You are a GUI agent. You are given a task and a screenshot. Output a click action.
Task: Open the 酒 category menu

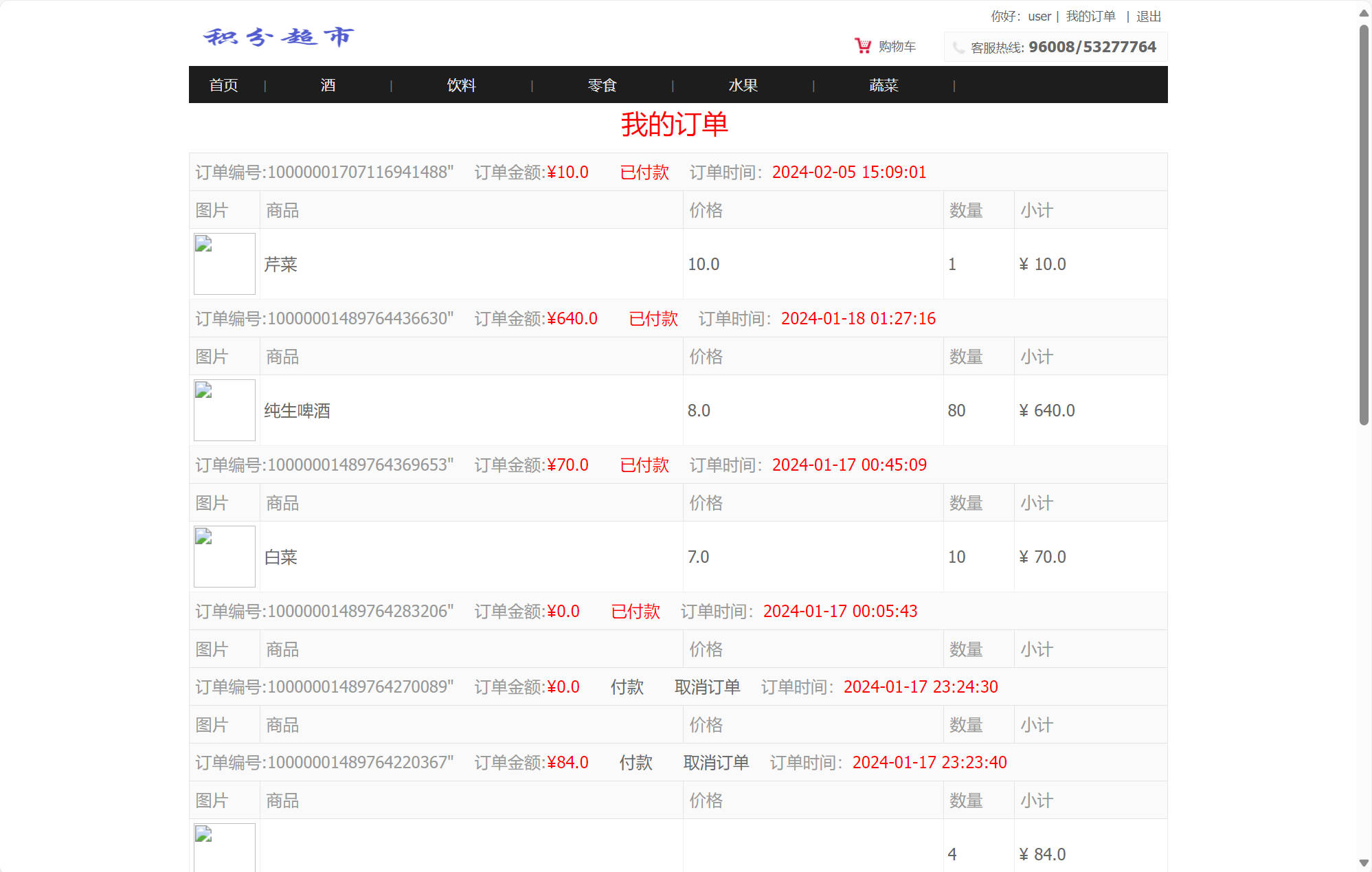pyautogui.click(x=328, y=85)
